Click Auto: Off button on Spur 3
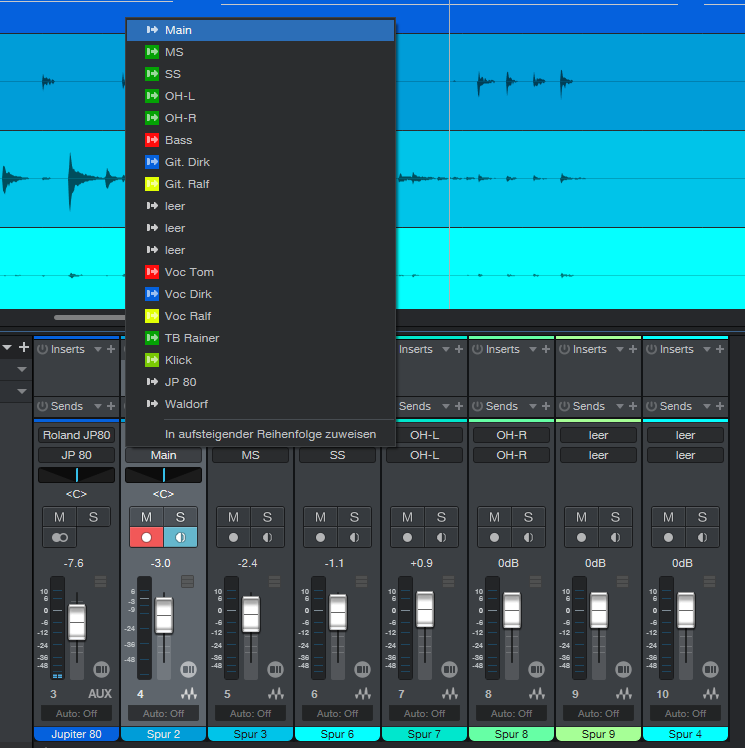This screenshot has width=745, height=748. [x=250, y=714]
